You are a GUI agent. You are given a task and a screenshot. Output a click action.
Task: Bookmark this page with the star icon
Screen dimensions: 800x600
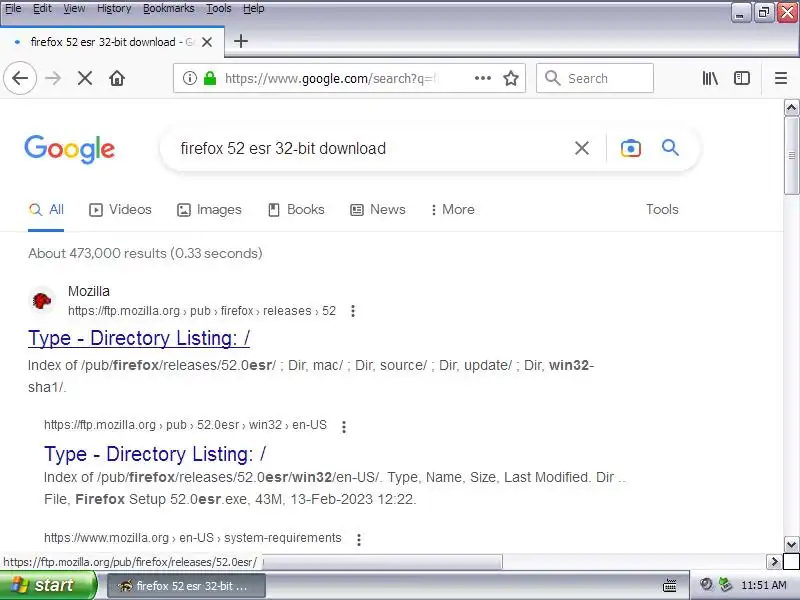(x=511, y=78)
